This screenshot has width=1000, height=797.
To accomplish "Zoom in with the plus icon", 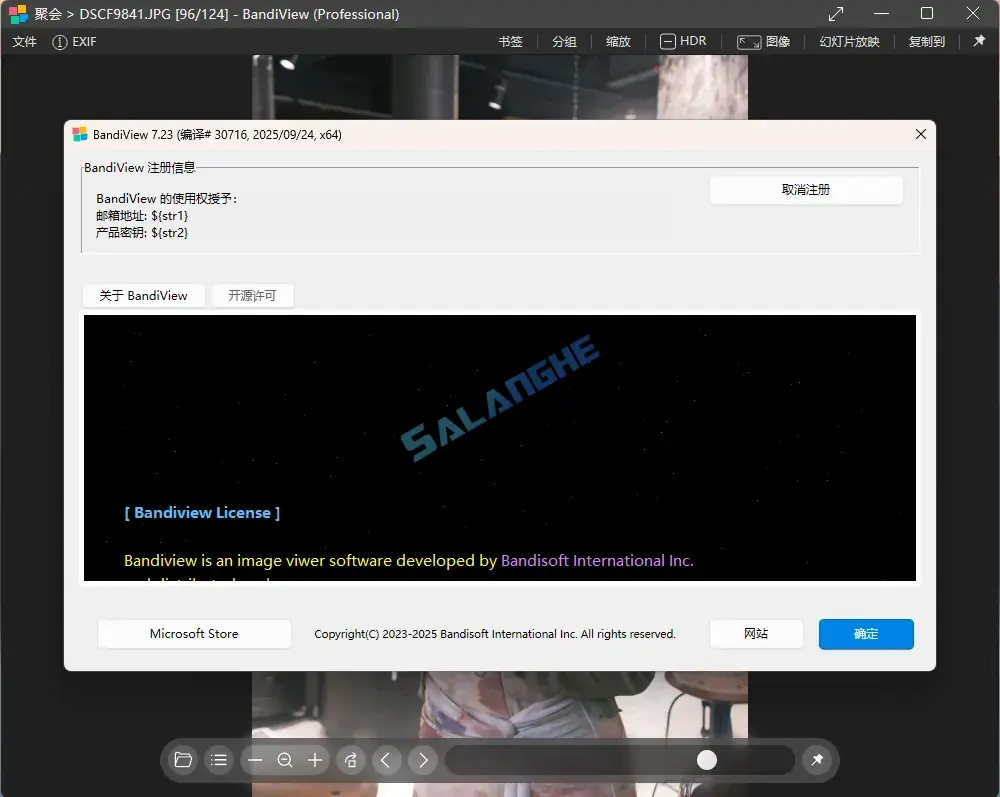I will click(x=315, y=760).
